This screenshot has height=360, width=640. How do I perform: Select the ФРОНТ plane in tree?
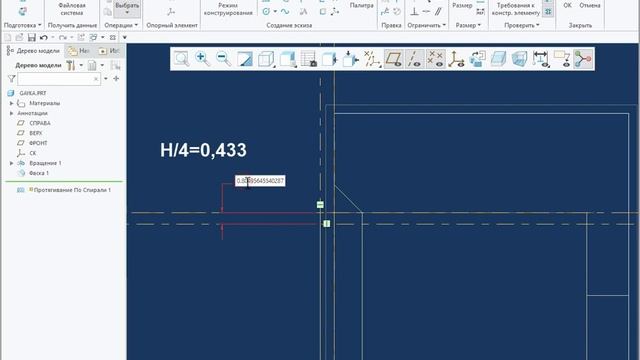pos(32,143)
